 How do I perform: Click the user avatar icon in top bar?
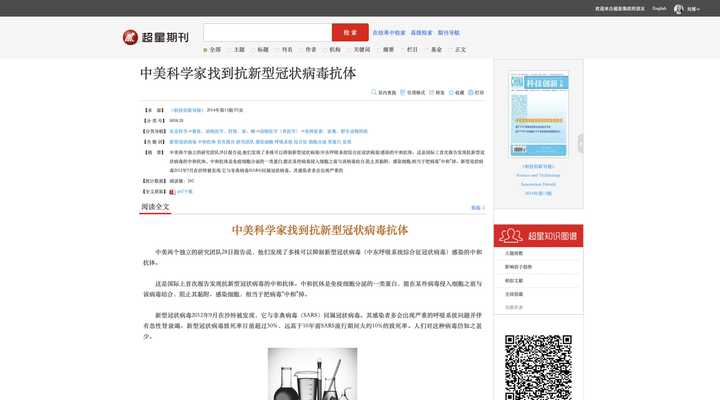[678, 9]
